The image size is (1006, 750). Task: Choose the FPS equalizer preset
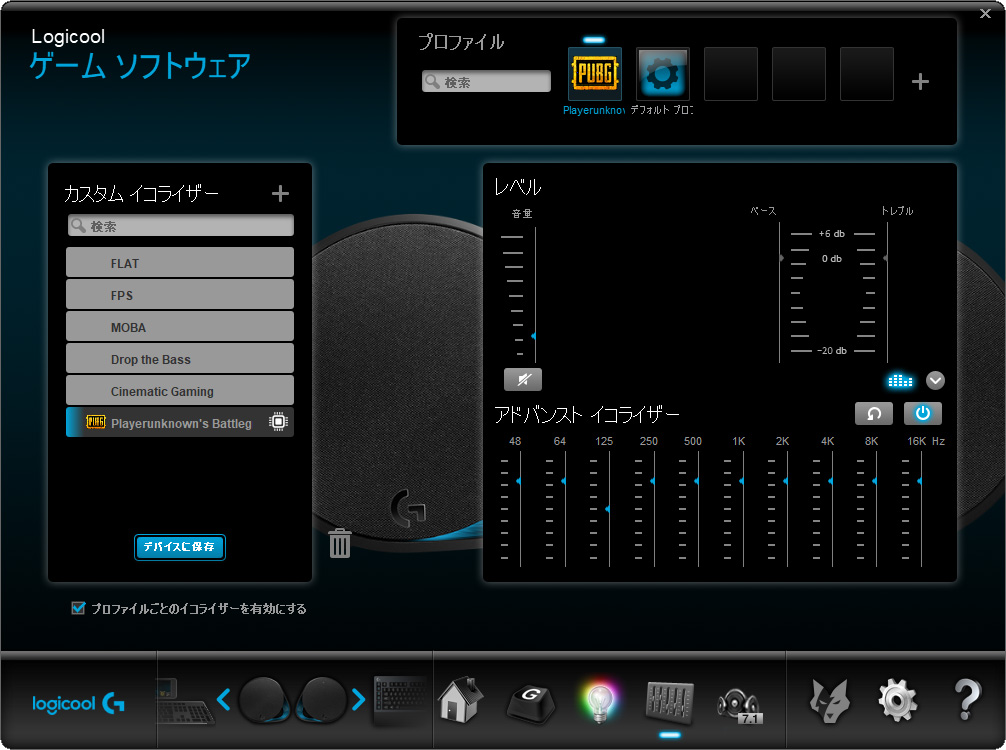click(180, 294)
